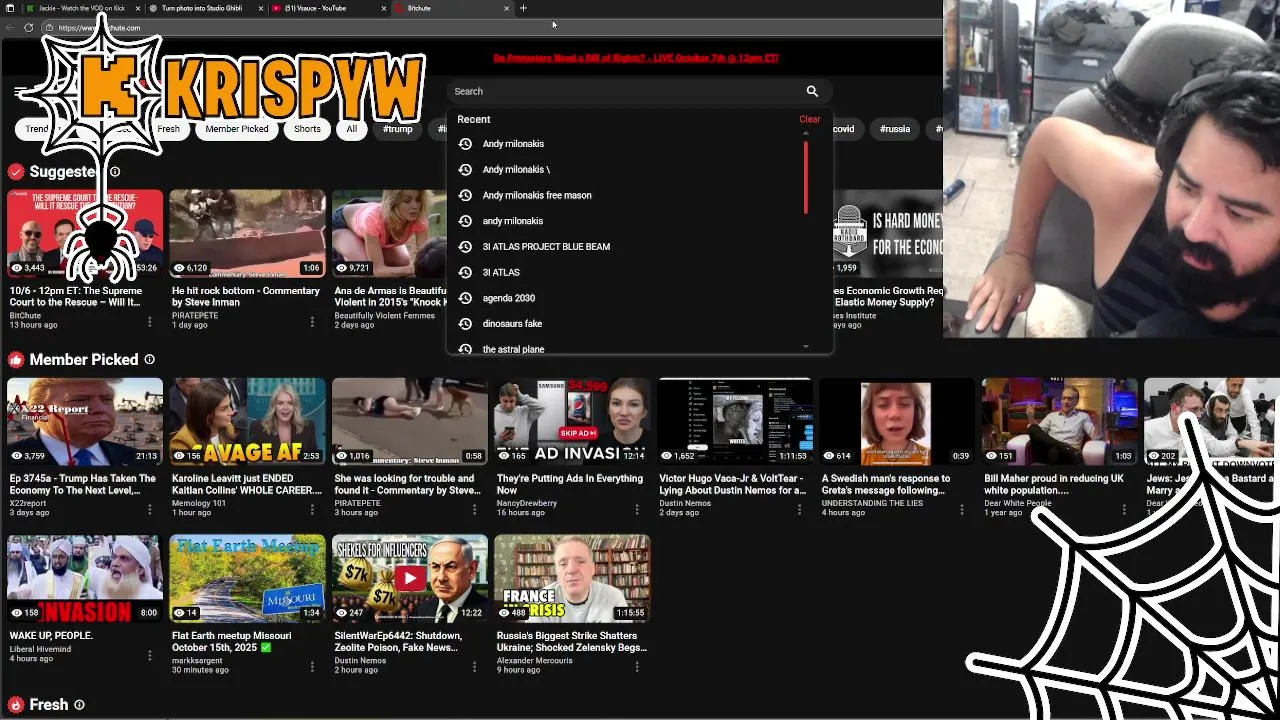Click site info icon in address bar
1280x720 pixels.
(x=48, y=28)
